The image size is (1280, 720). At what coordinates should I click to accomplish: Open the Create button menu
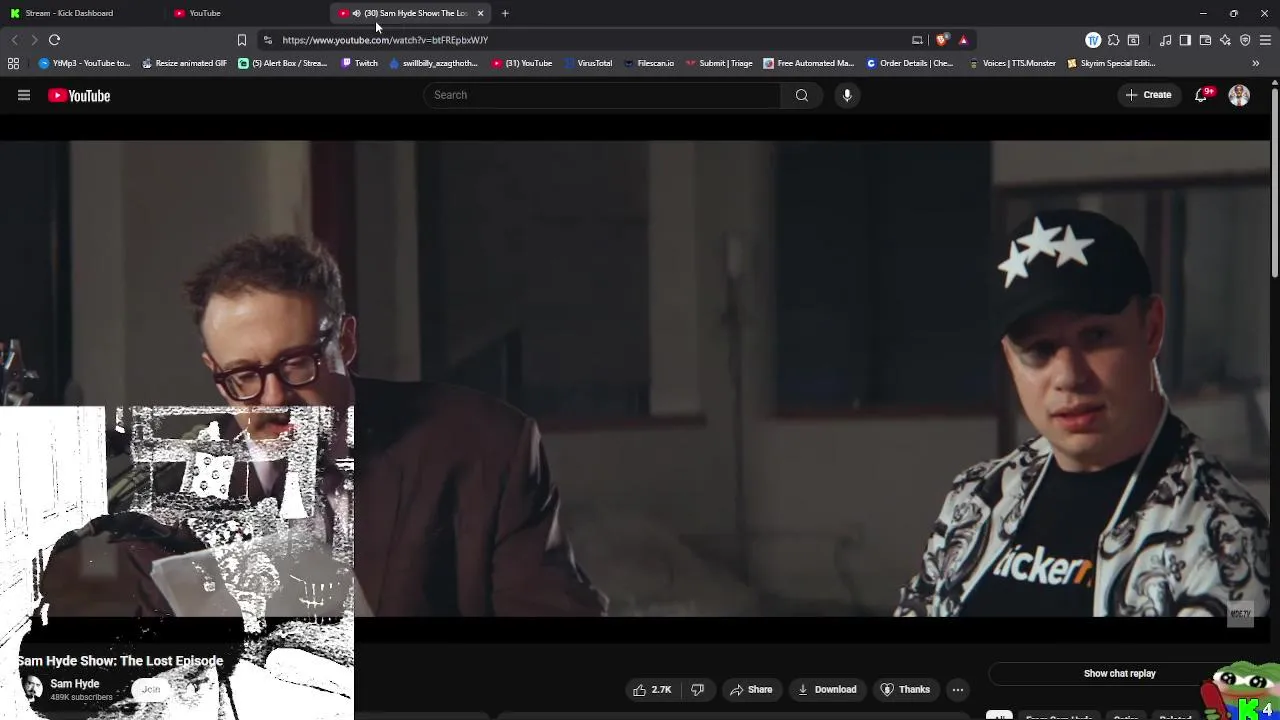pos(1148,95)
